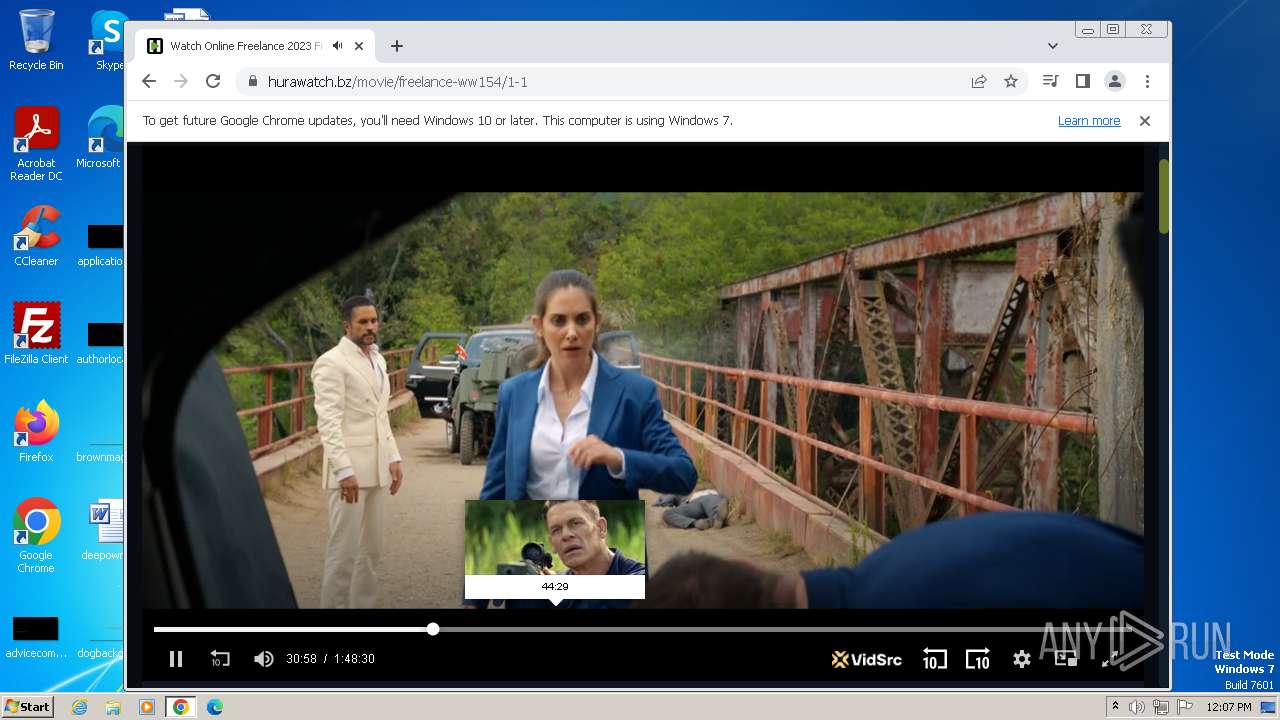Select the deepown Word document icon

[104, 529]
